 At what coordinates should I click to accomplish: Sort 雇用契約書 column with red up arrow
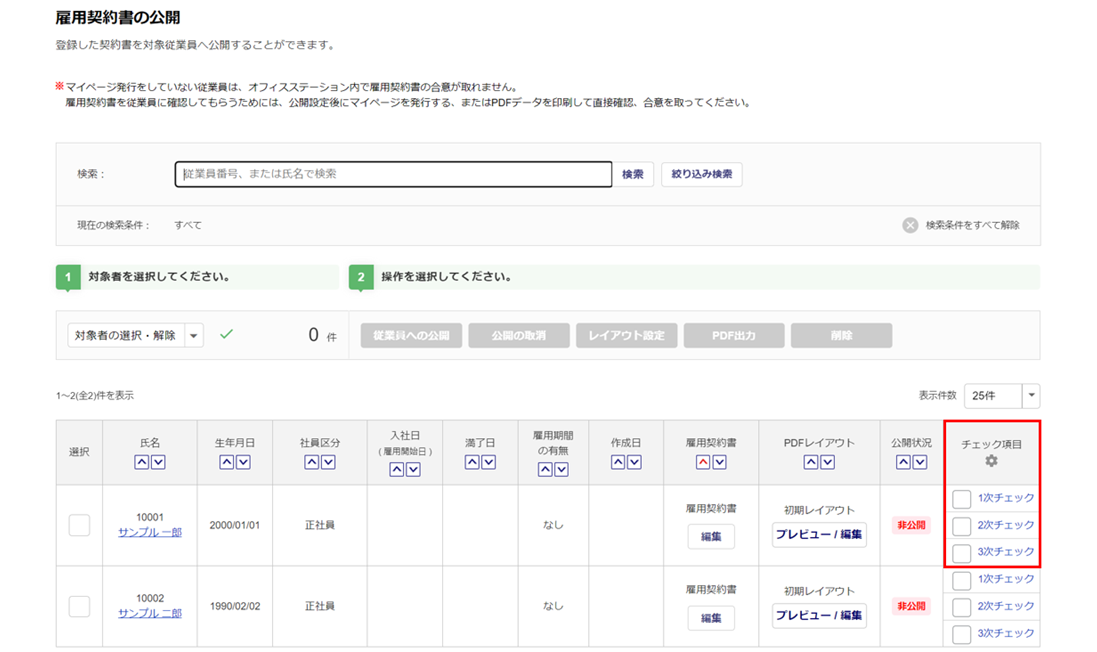703,462
